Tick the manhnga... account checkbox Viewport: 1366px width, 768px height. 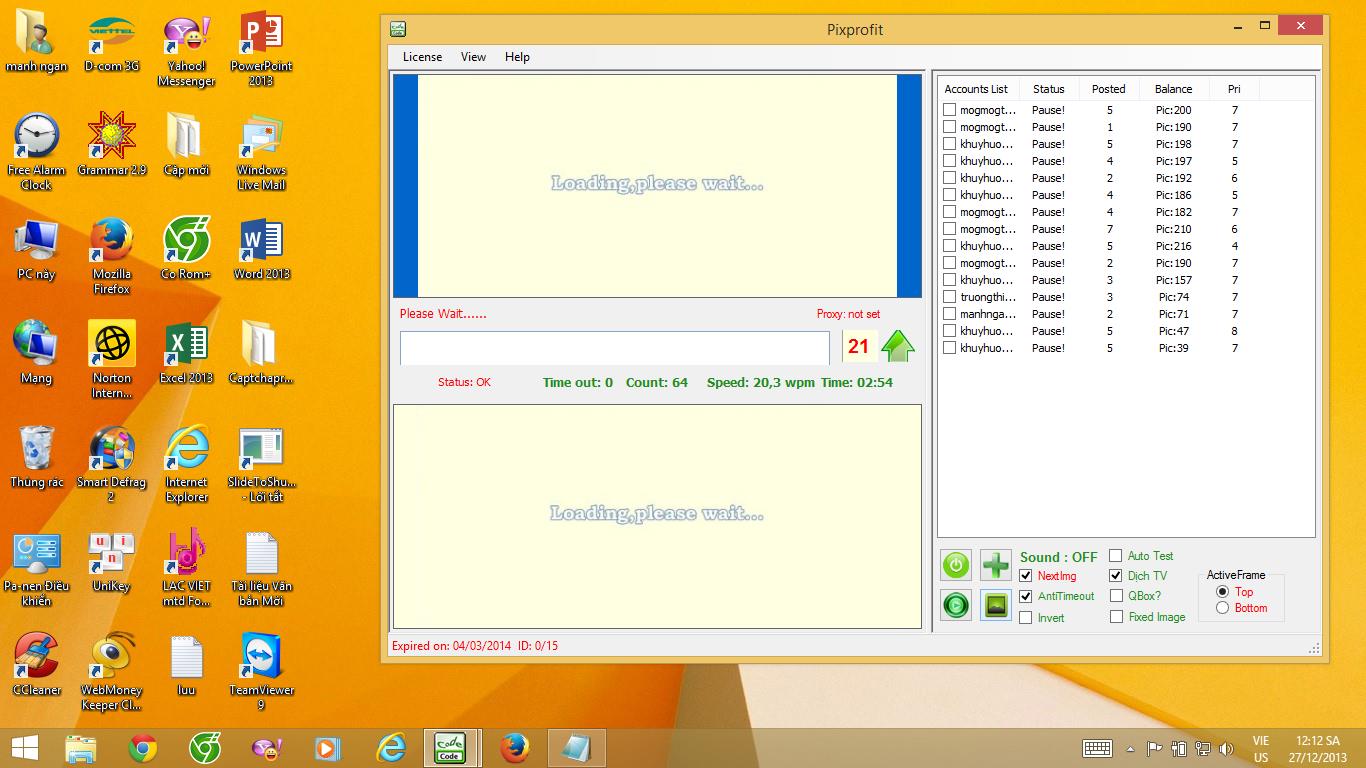click(950, 314)
